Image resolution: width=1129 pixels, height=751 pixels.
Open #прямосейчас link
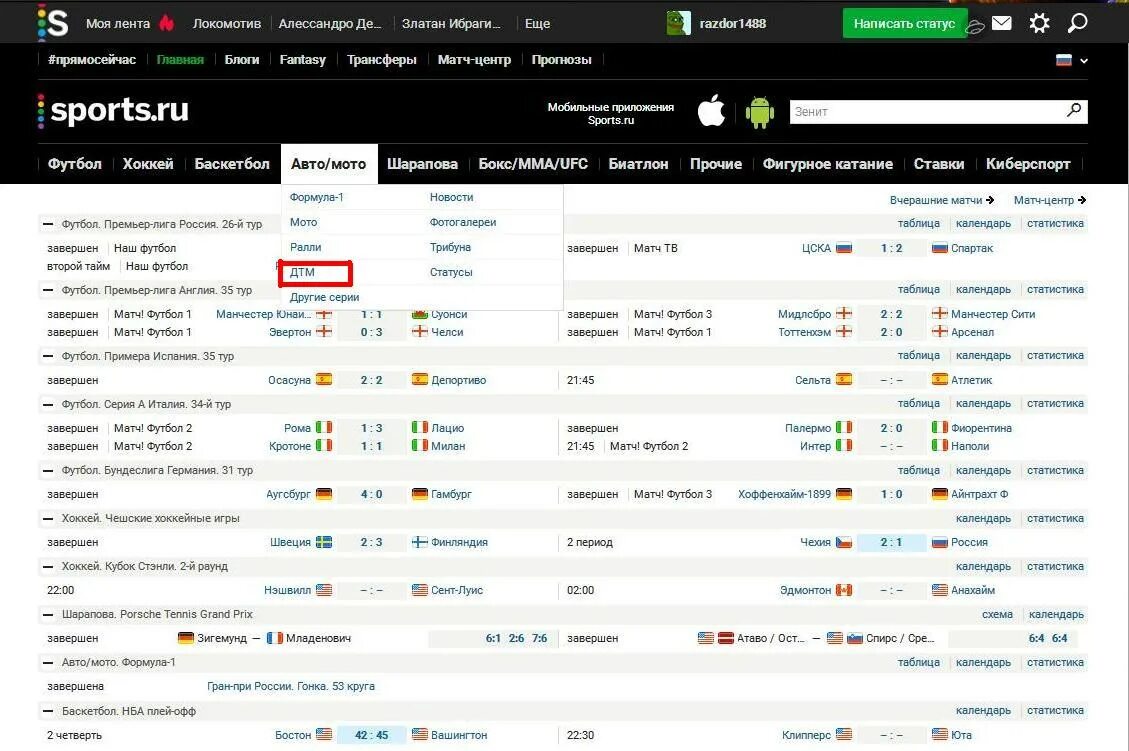pyautogui.click(x=92, y=60)
